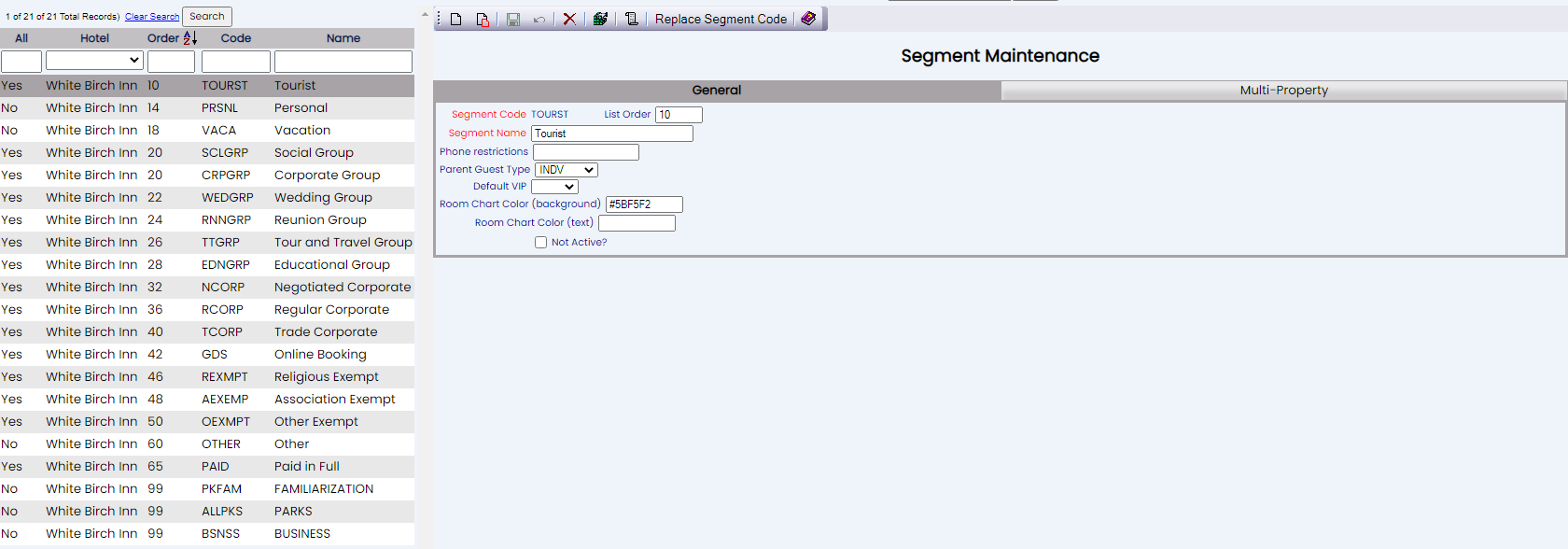Click the Copy record icon
Viewport: 1568px width, 549px height.
[x=483, y=19]
